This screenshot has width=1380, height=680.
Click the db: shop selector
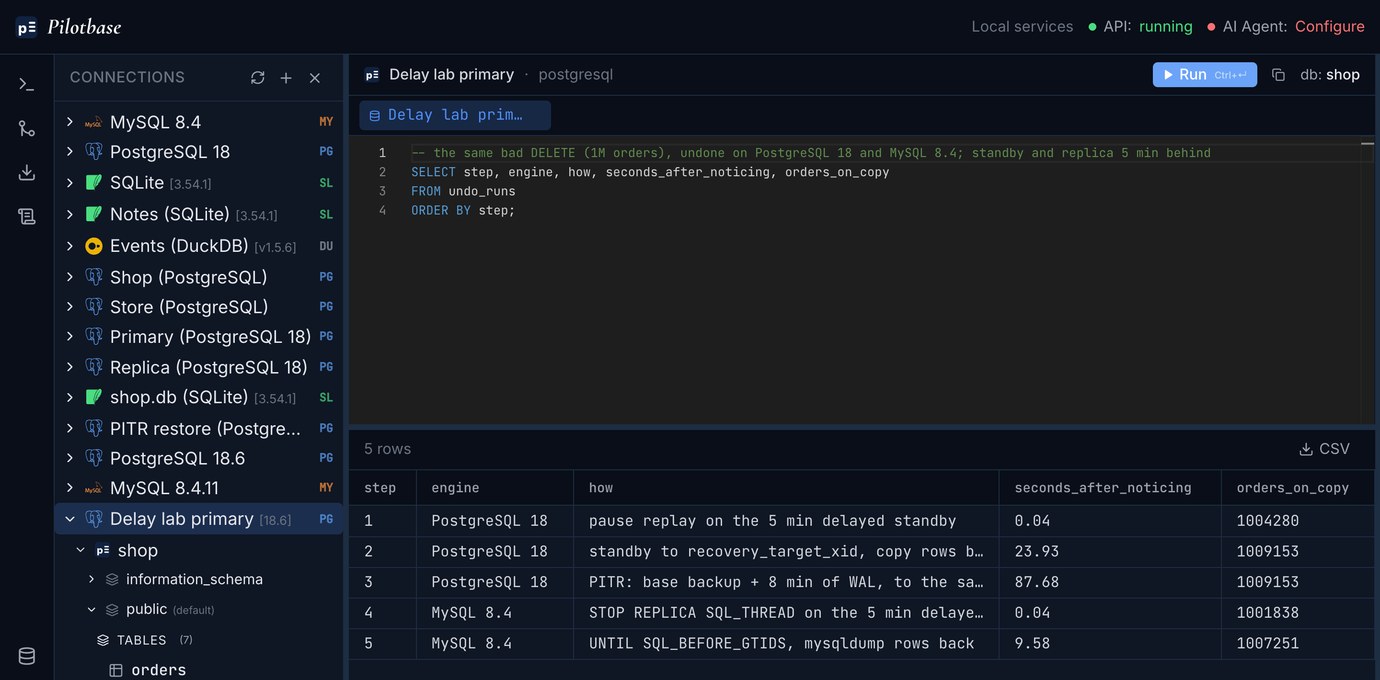[1330, 75]
